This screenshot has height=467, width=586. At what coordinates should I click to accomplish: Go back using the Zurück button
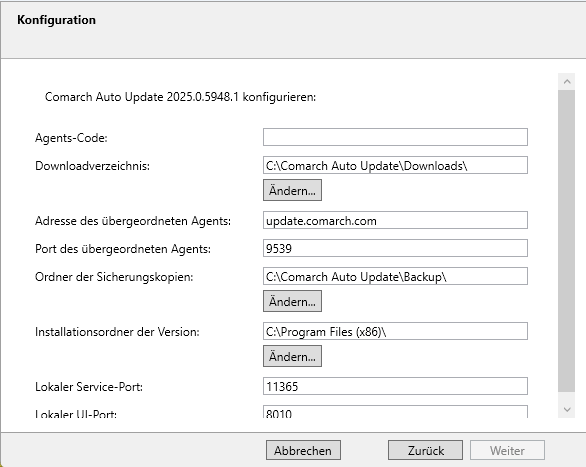pyautogui.click(x=425, y=450)
